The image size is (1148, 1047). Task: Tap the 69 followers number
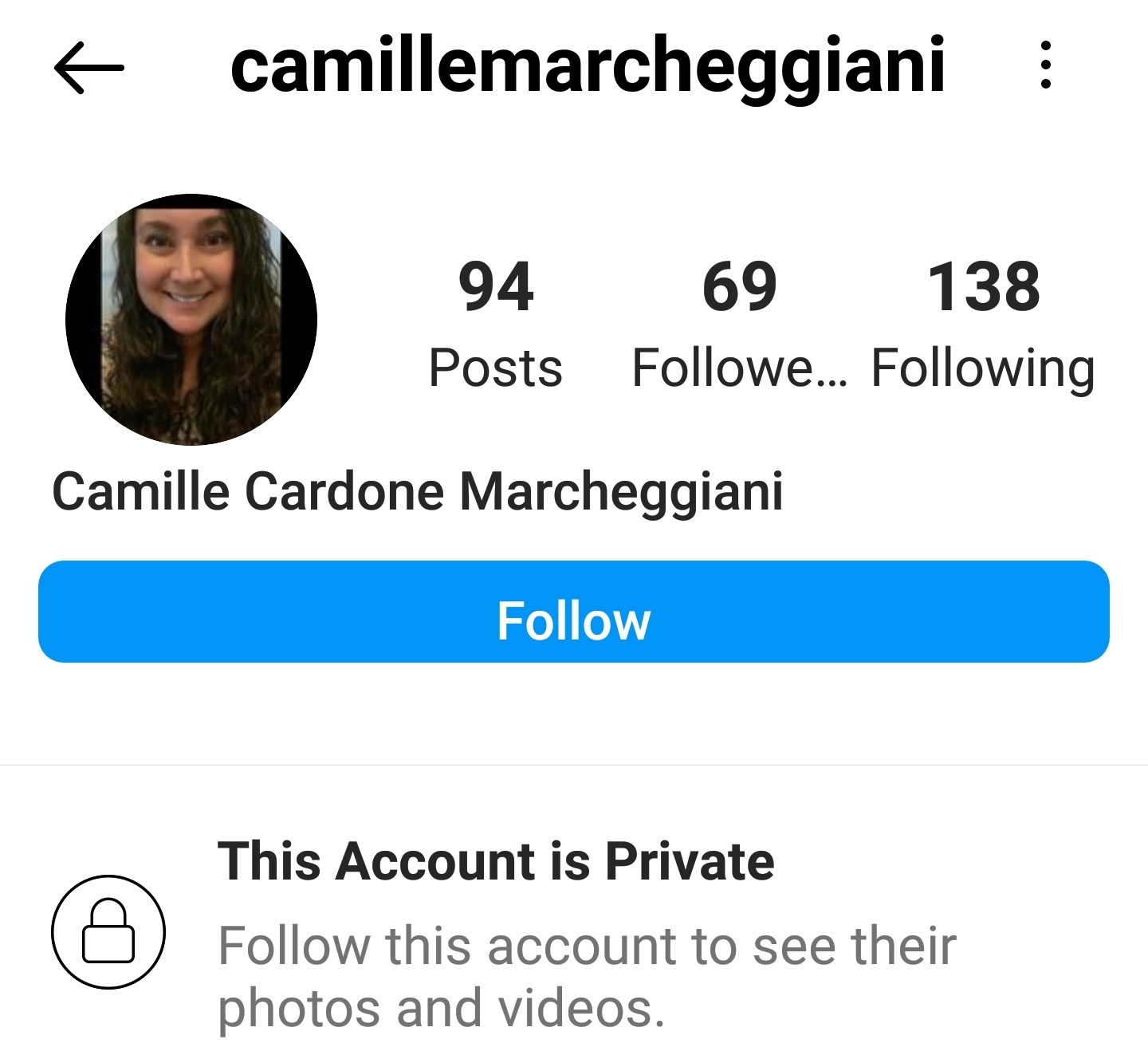(740, 287)
